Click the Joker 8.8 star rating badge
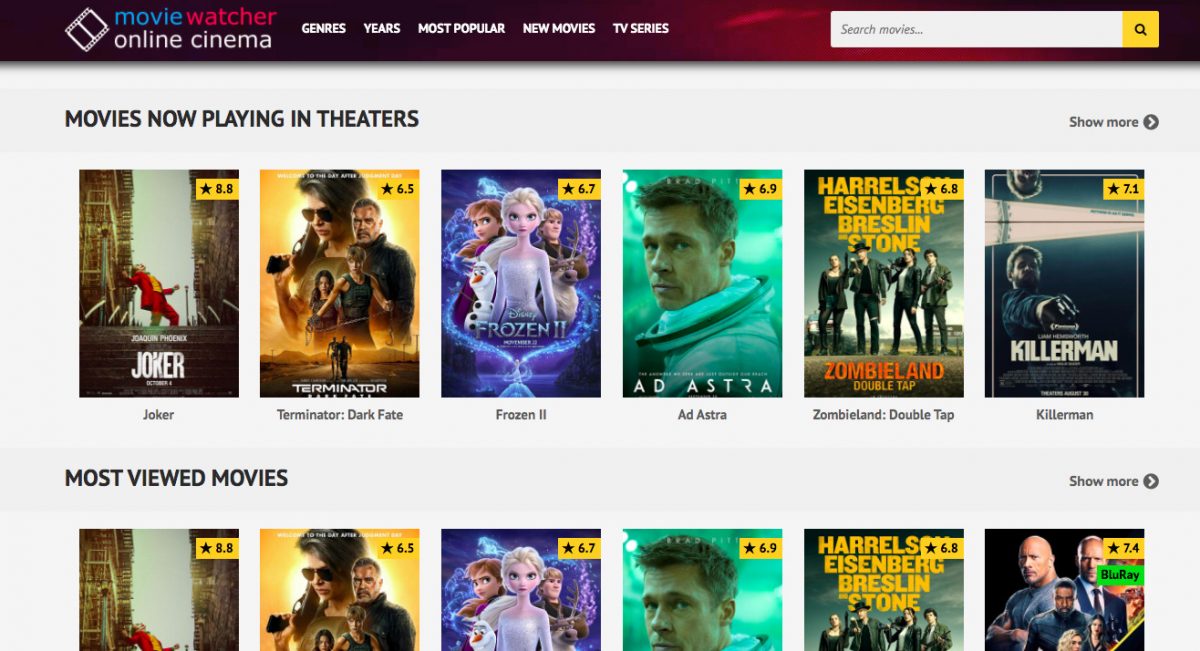This screenshot has height=651, width=1200. [216, 189]
